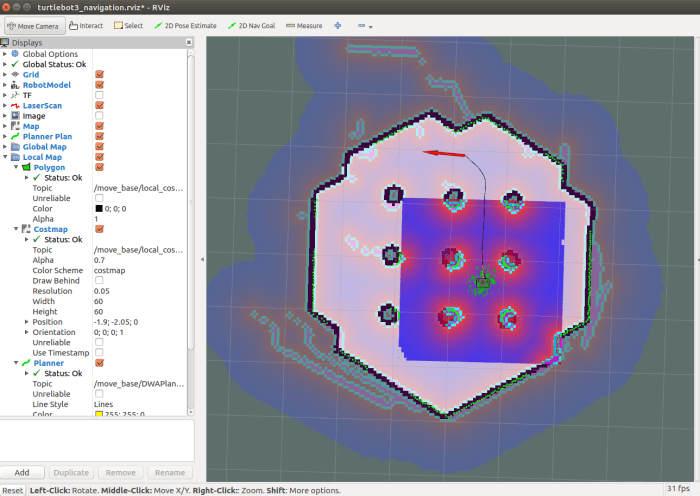Toggle the LaserScan checkbox

coord(100,105)
